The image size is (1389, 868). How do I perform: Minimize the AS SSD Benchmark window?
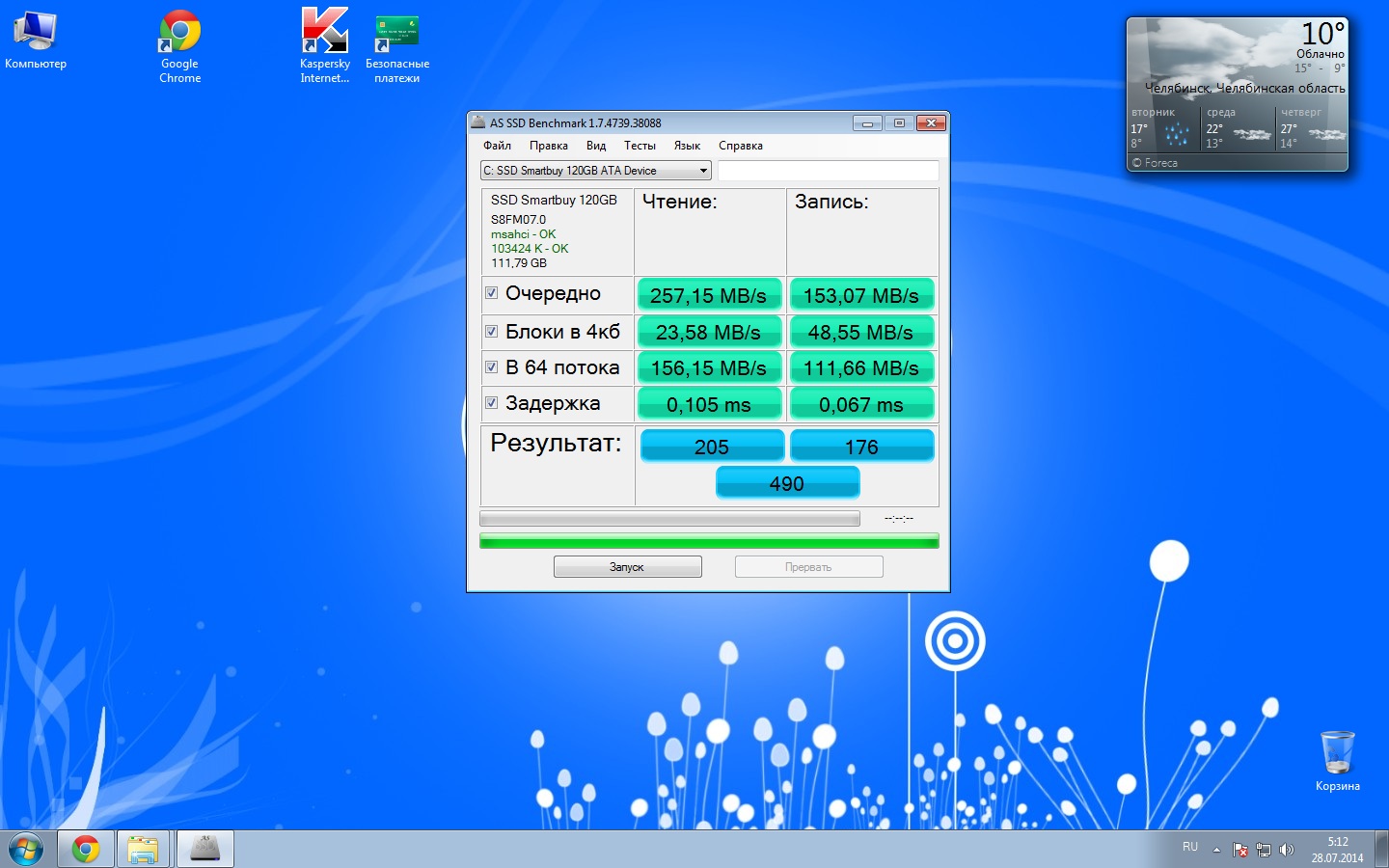pos(867,123)
